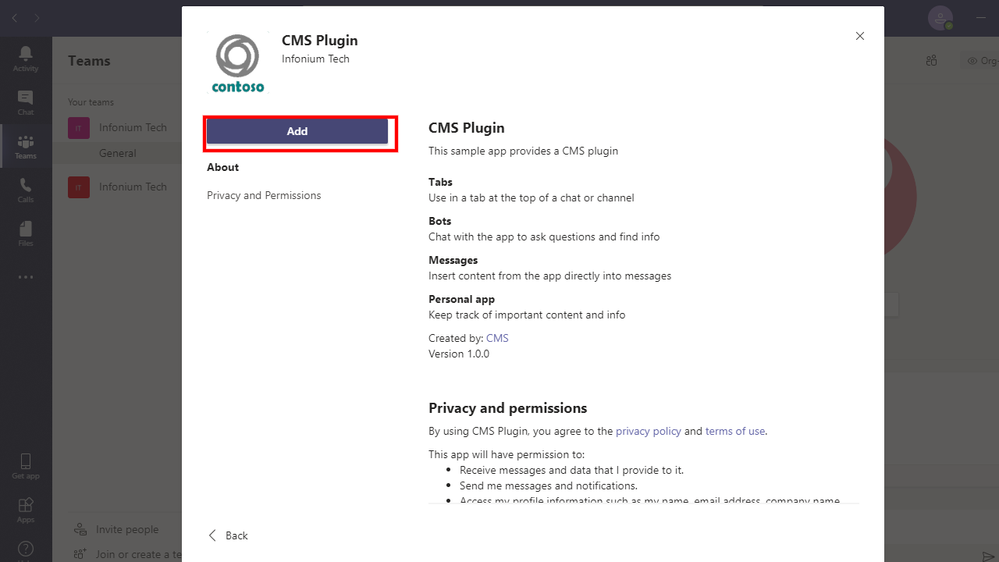Screen dimensions: 999x562
Task: Open the privacy policy link
Action: pos(648,431)
